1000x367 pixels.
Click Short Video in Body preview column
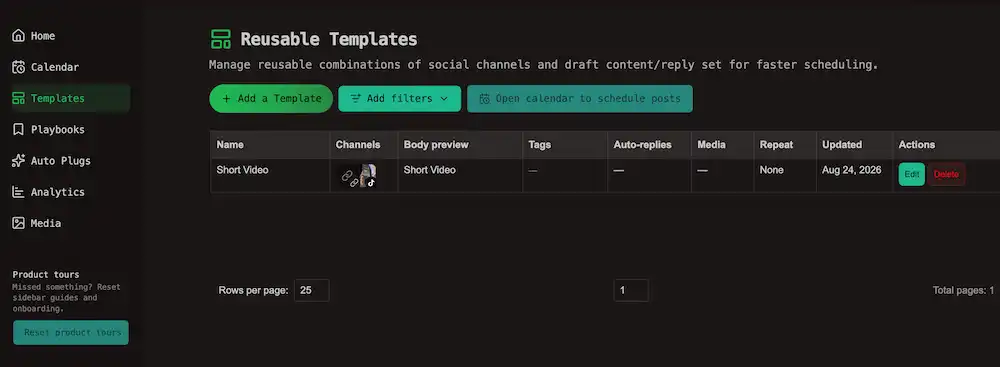pos(430,170)
